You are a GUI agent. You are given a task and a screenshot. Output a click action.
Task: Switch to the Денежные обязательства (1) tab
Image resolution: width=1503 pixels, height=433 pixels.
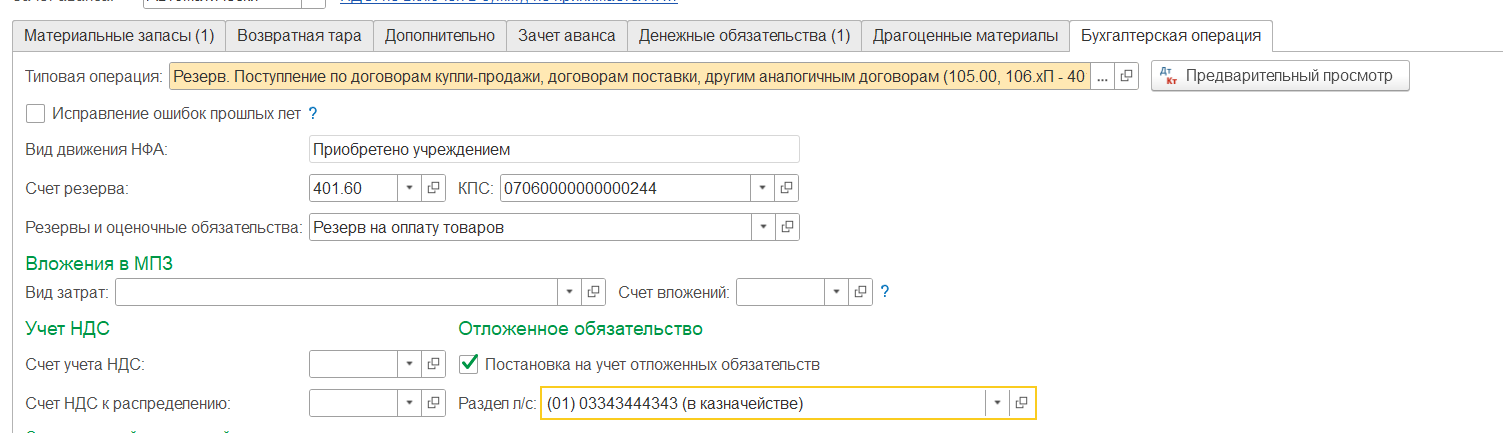click(744, 36)
